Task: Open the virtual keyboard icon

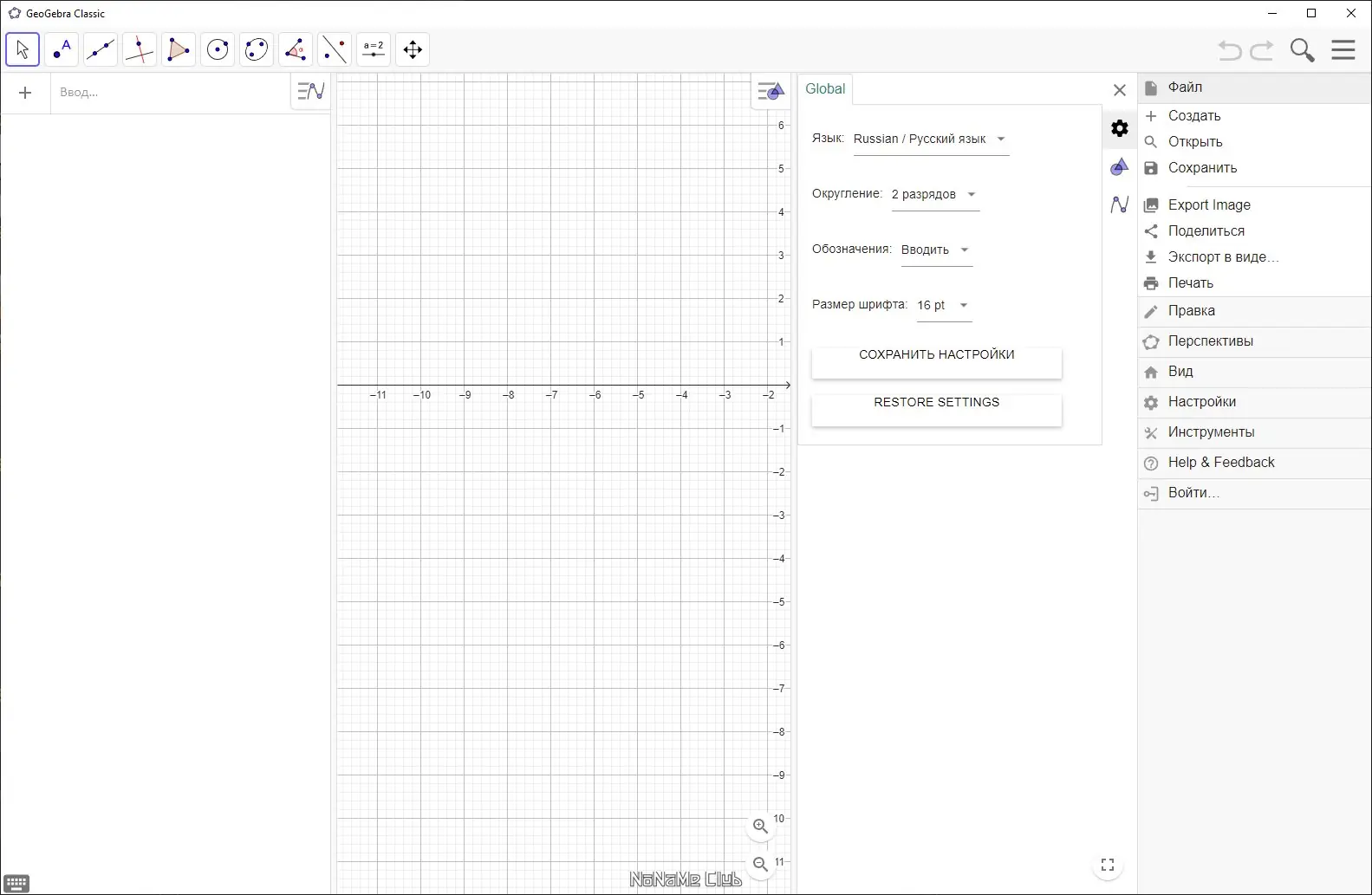Action: 16,884
